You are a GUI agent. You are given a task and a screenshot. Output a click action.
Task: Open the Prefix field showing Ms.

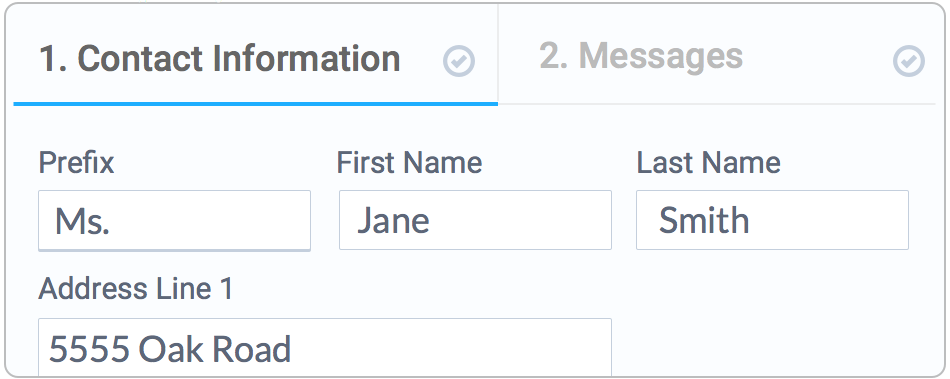pos(174,220)
